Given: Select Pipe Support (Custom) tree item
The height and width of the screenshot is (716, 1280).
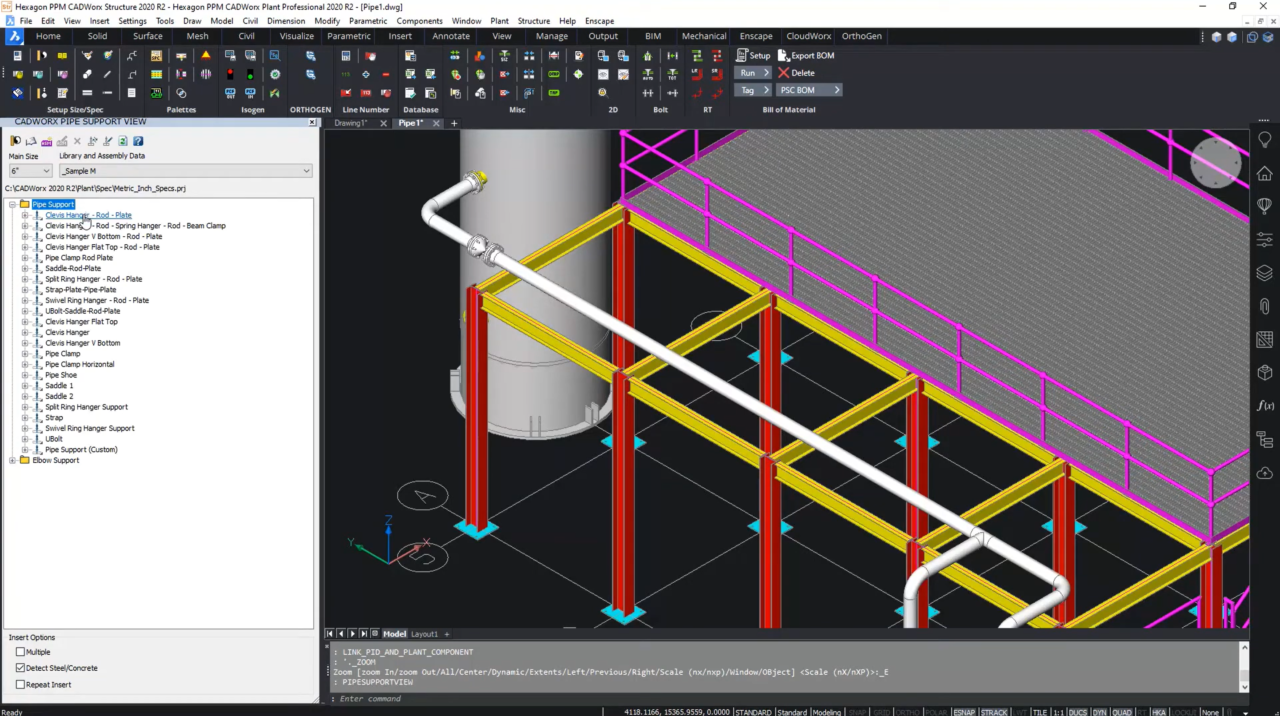Looking at the screenshot, I should coord(81,450).
